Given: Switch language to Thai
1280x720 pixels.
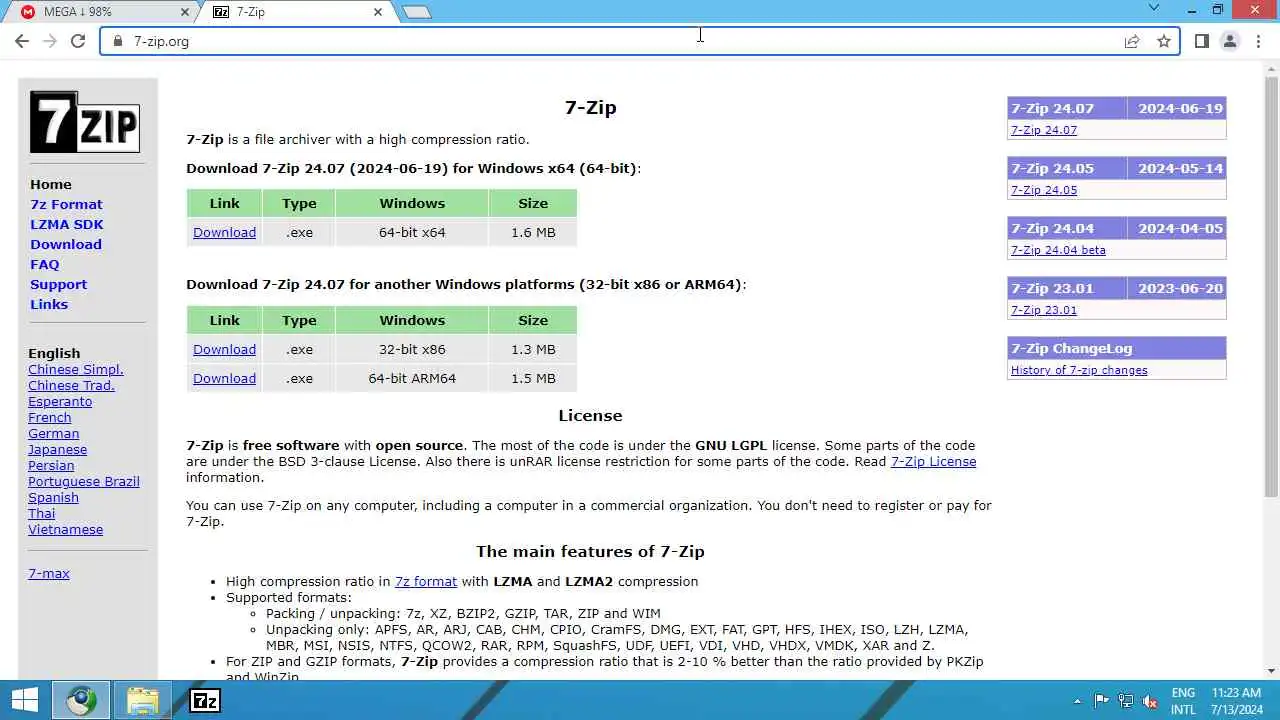Looking at the screenshot, I should click(x=42, y=513).
